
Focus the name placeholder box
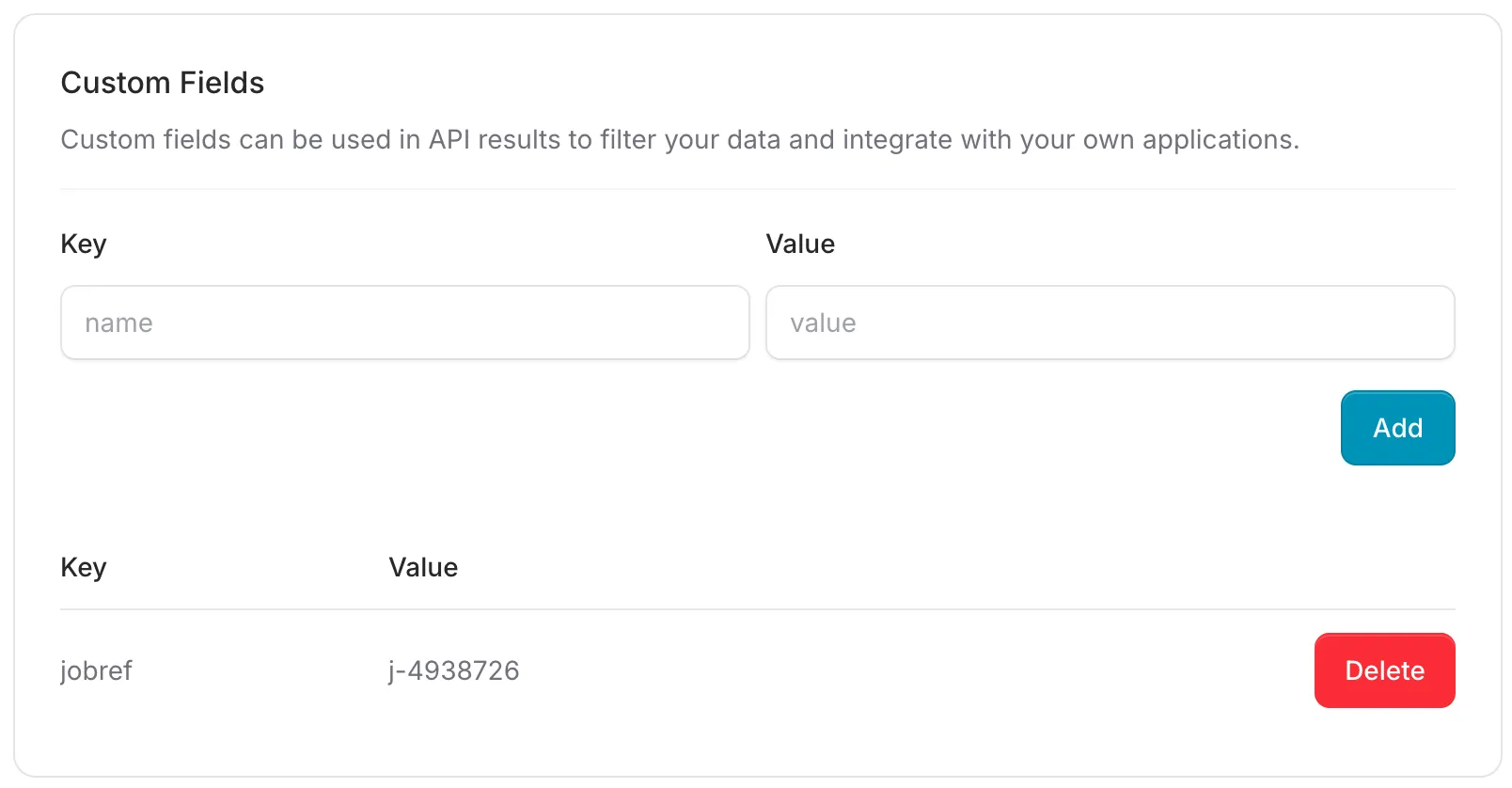(404, 323)
